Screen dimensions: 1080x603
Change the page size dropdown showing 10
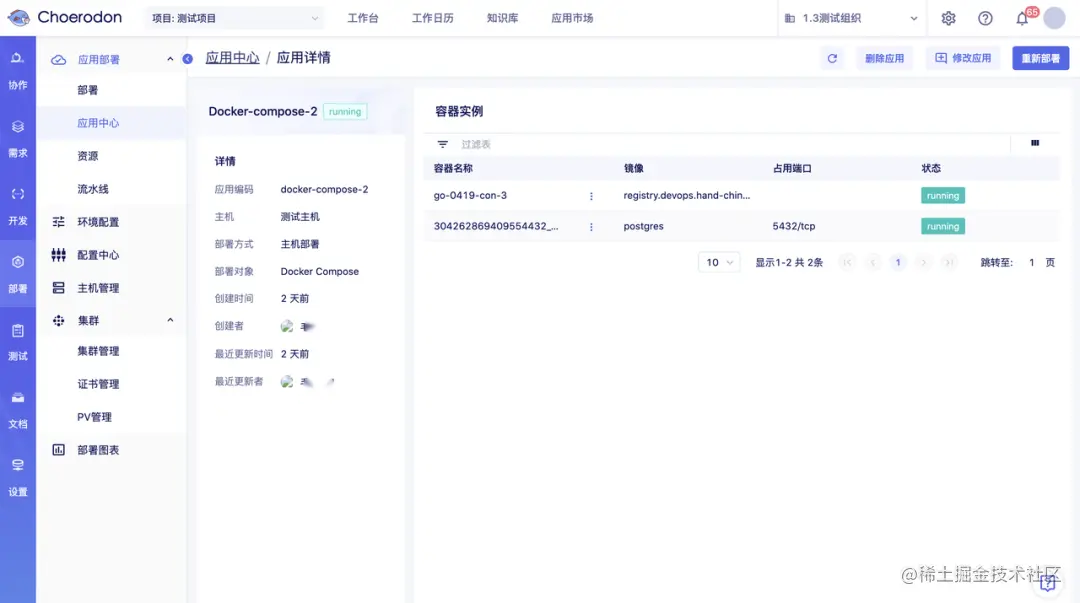point(719,263)
